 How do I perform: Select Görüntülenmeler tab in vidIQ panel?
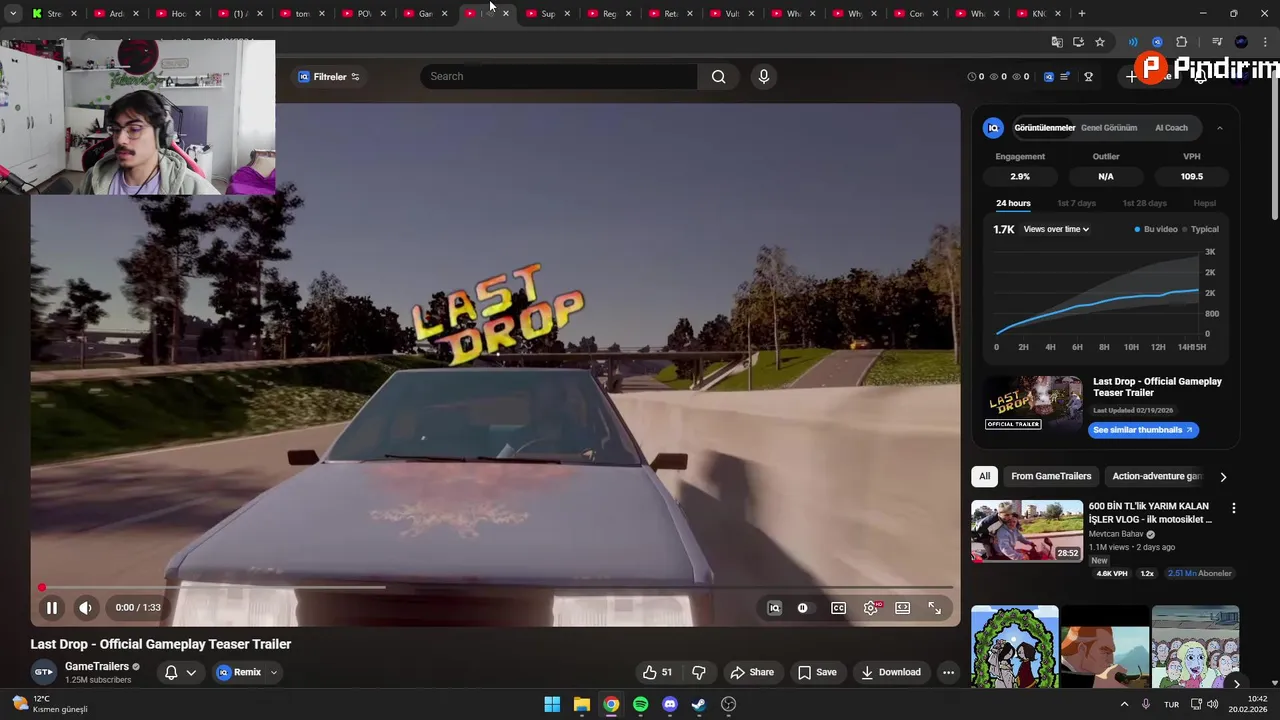(x=1044, y=128)
